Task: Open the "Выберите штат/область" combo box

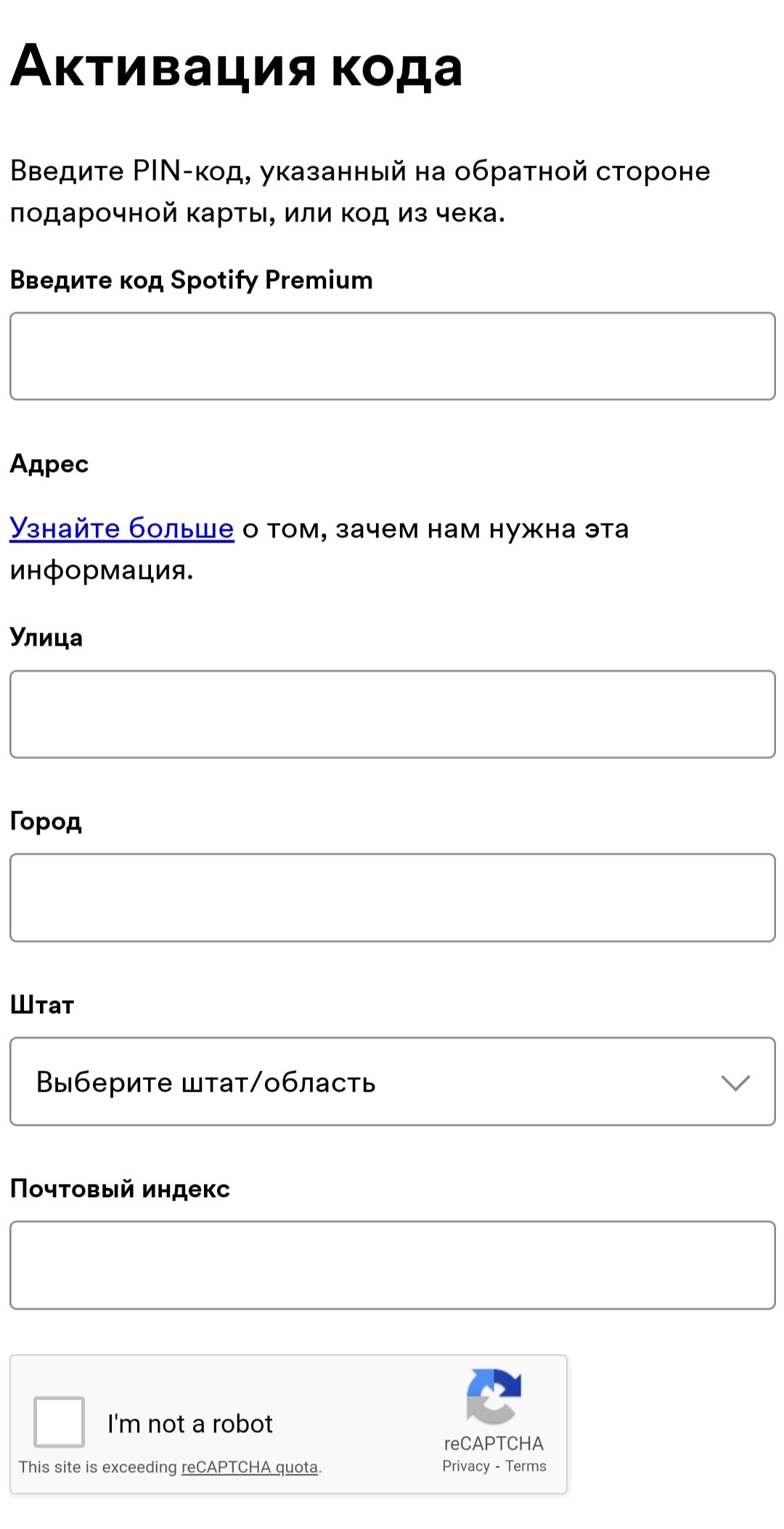Action: pyautogui.click(x=363, y=1082)
